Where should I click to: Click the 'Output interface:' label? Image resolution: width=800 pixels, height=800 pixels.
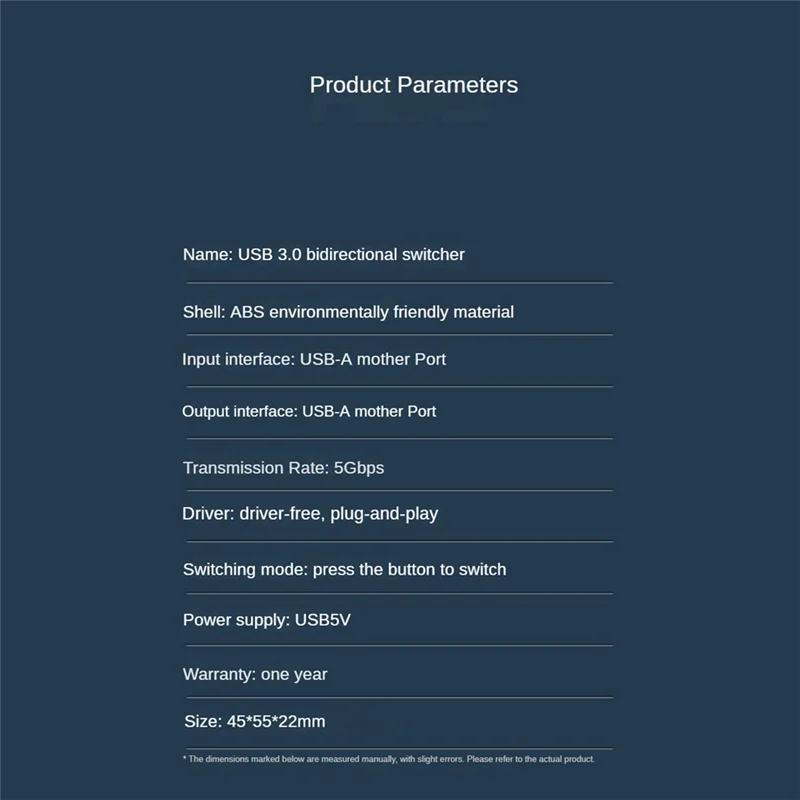(x=240, y=411)
